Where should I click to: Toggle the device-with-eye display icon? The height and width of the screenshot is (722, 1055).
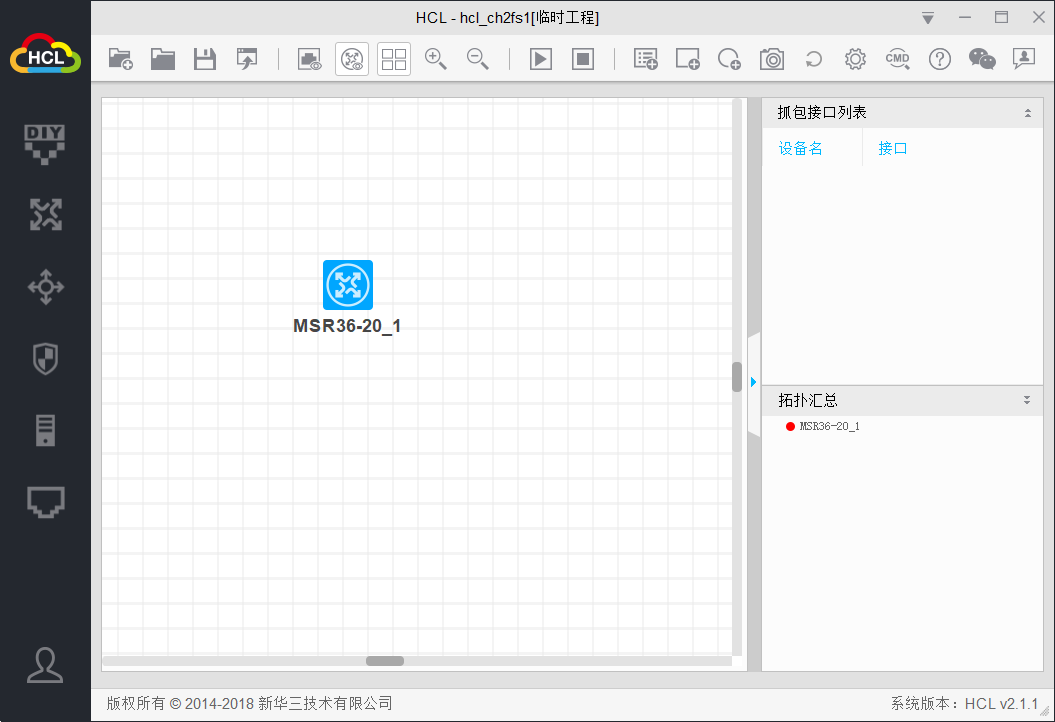tap(352, 59)
